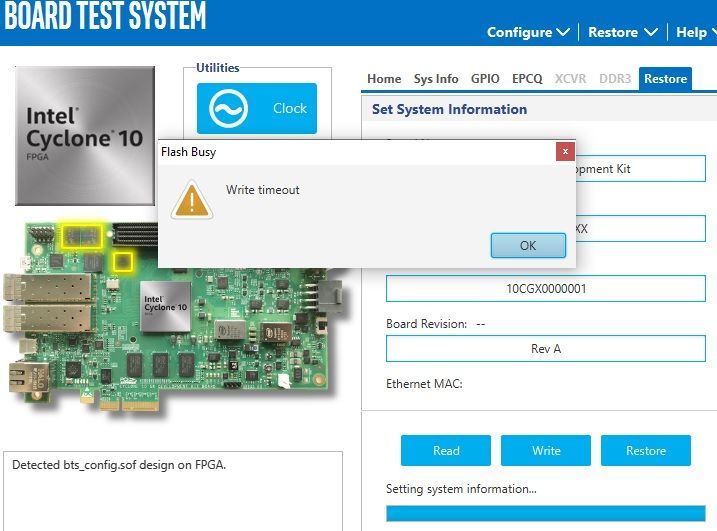Select the disabled DDR3 tab
This screenshot has width=717, height=531.
[615, 79]
